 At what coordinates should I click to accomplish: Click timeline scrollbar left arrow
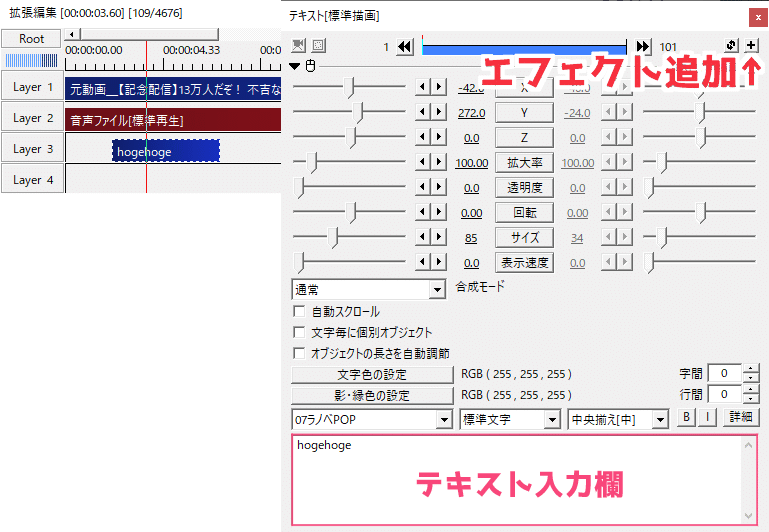(x=72, y=34)
